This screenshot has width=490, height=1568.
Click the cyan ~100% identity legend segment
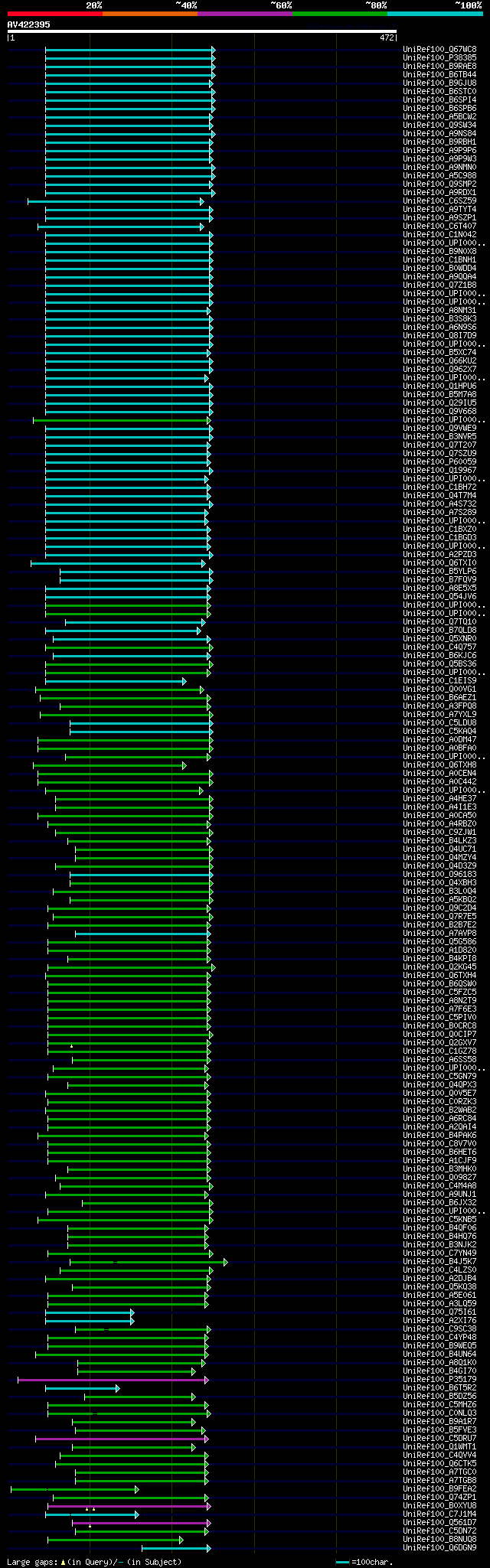pos(434,14)
